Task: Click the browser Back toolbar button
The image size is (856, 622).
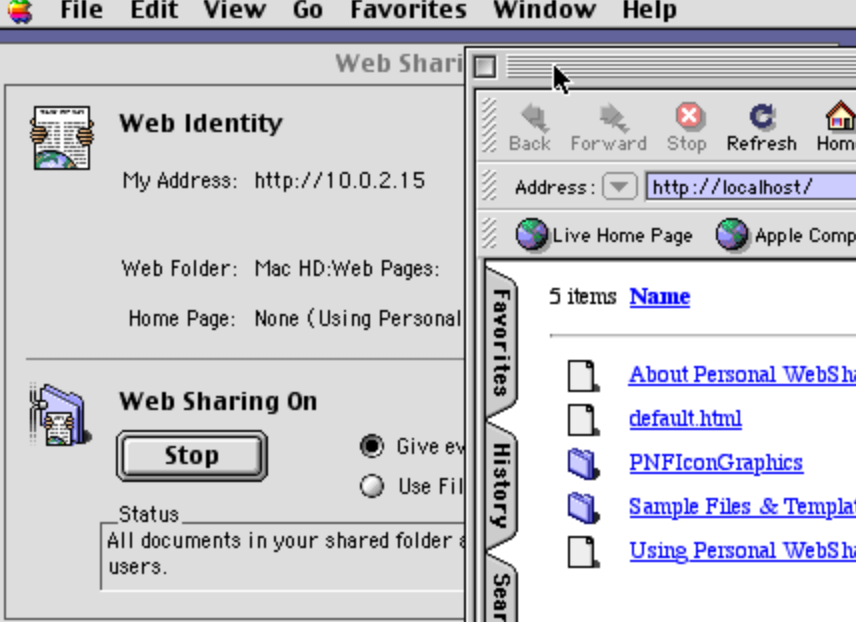Action: click(530, 128)
